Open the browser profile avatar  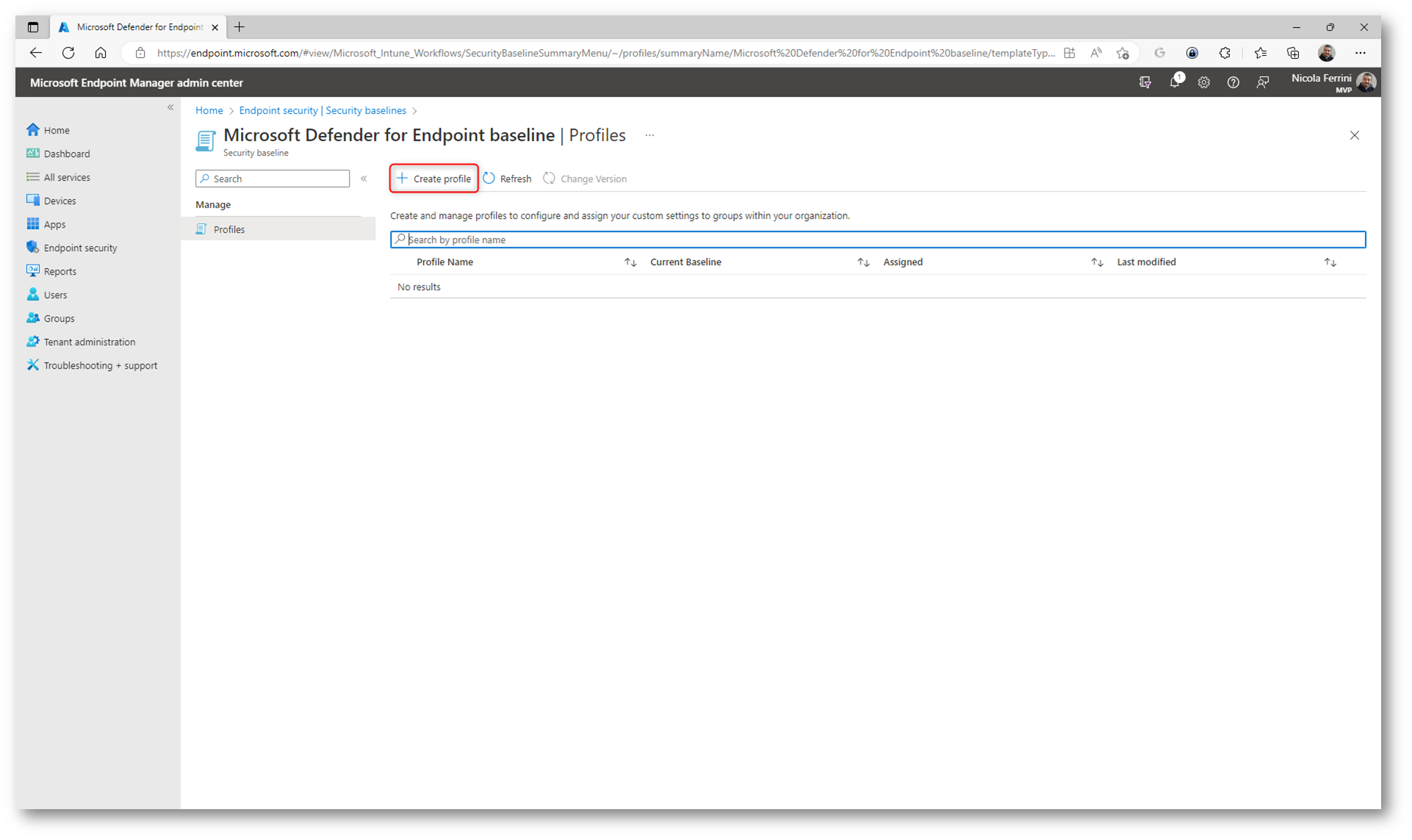pyautogui.click(x=1327, y=53)
